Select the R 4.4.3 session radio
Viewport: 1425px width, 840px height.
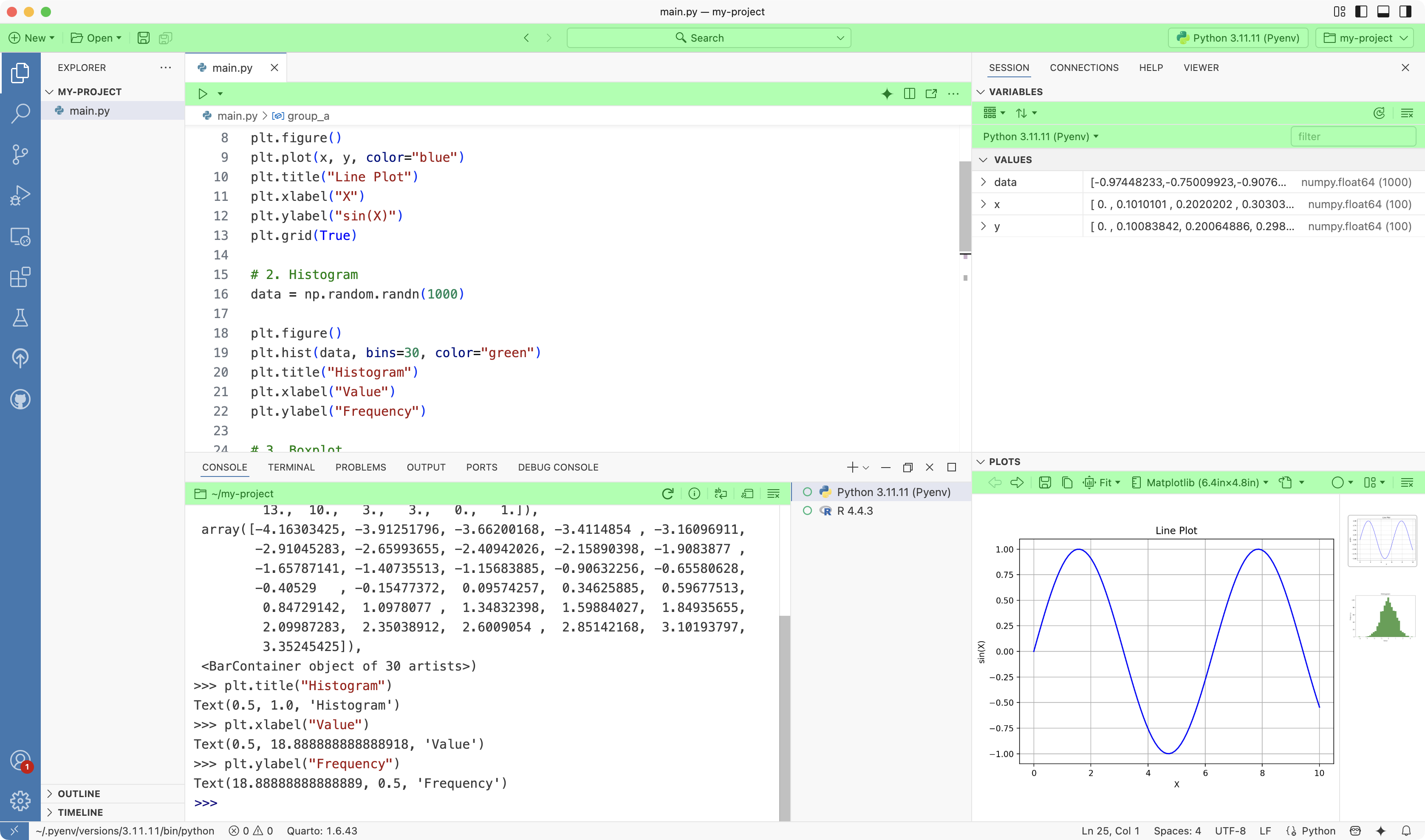807,510
